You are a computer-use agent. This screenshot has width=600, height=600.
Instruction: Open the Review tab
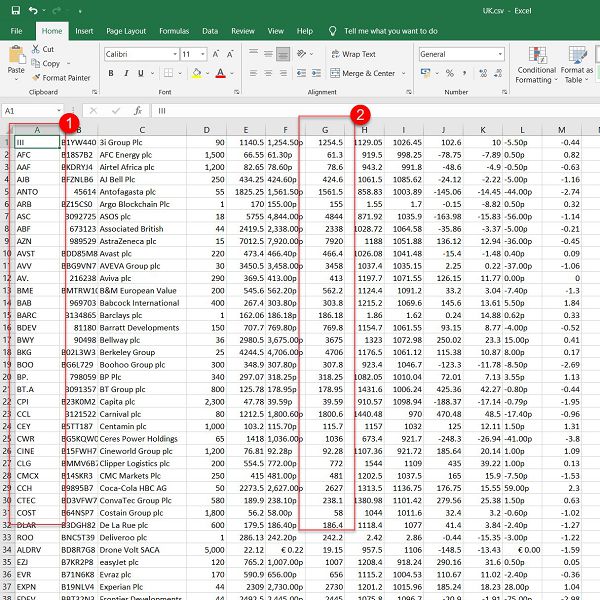[243, 31]
